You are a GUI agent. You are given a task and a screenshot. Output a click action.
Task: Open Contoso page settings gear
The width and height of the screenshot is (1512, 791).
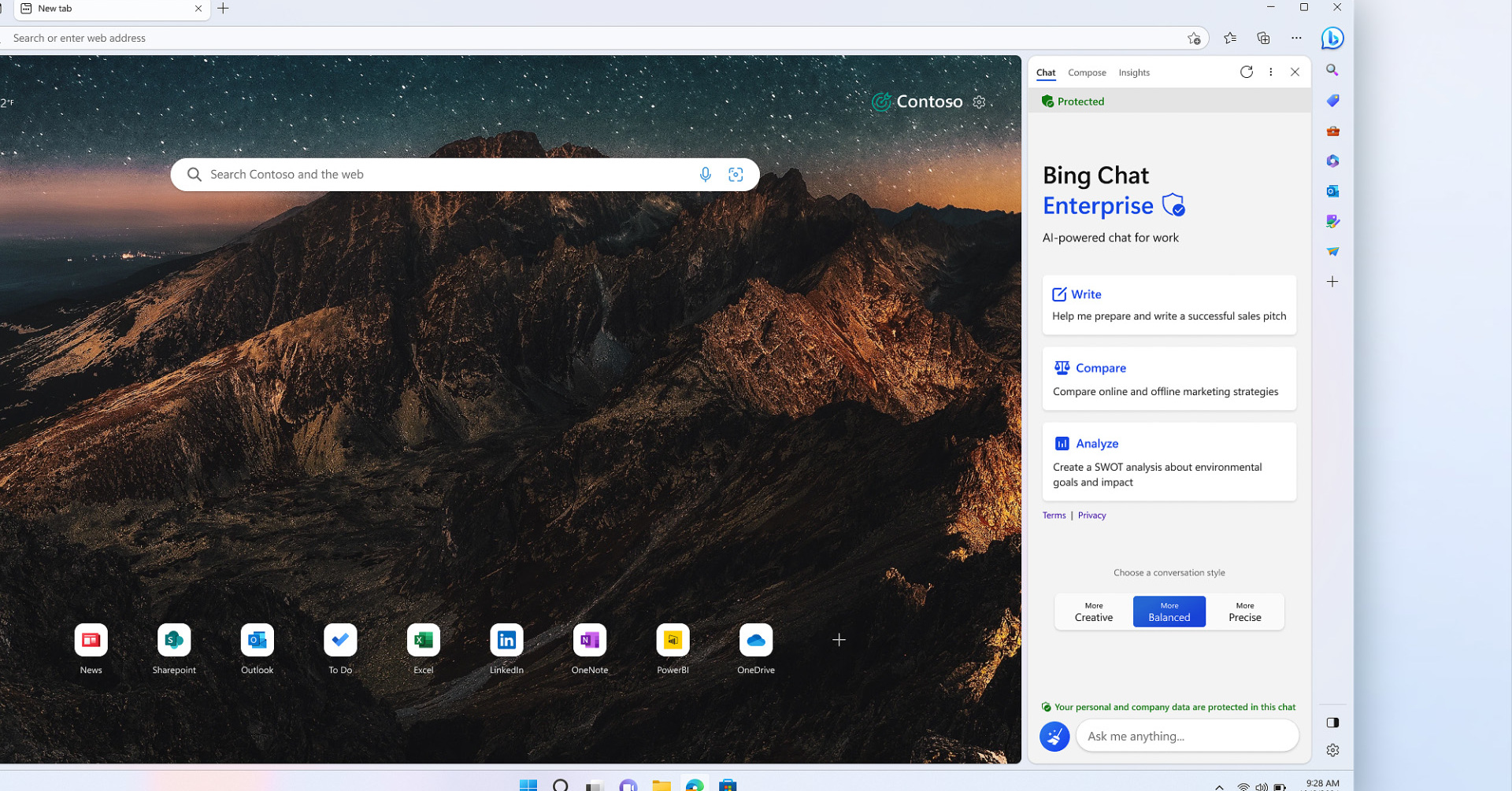[x=979, y=102]
